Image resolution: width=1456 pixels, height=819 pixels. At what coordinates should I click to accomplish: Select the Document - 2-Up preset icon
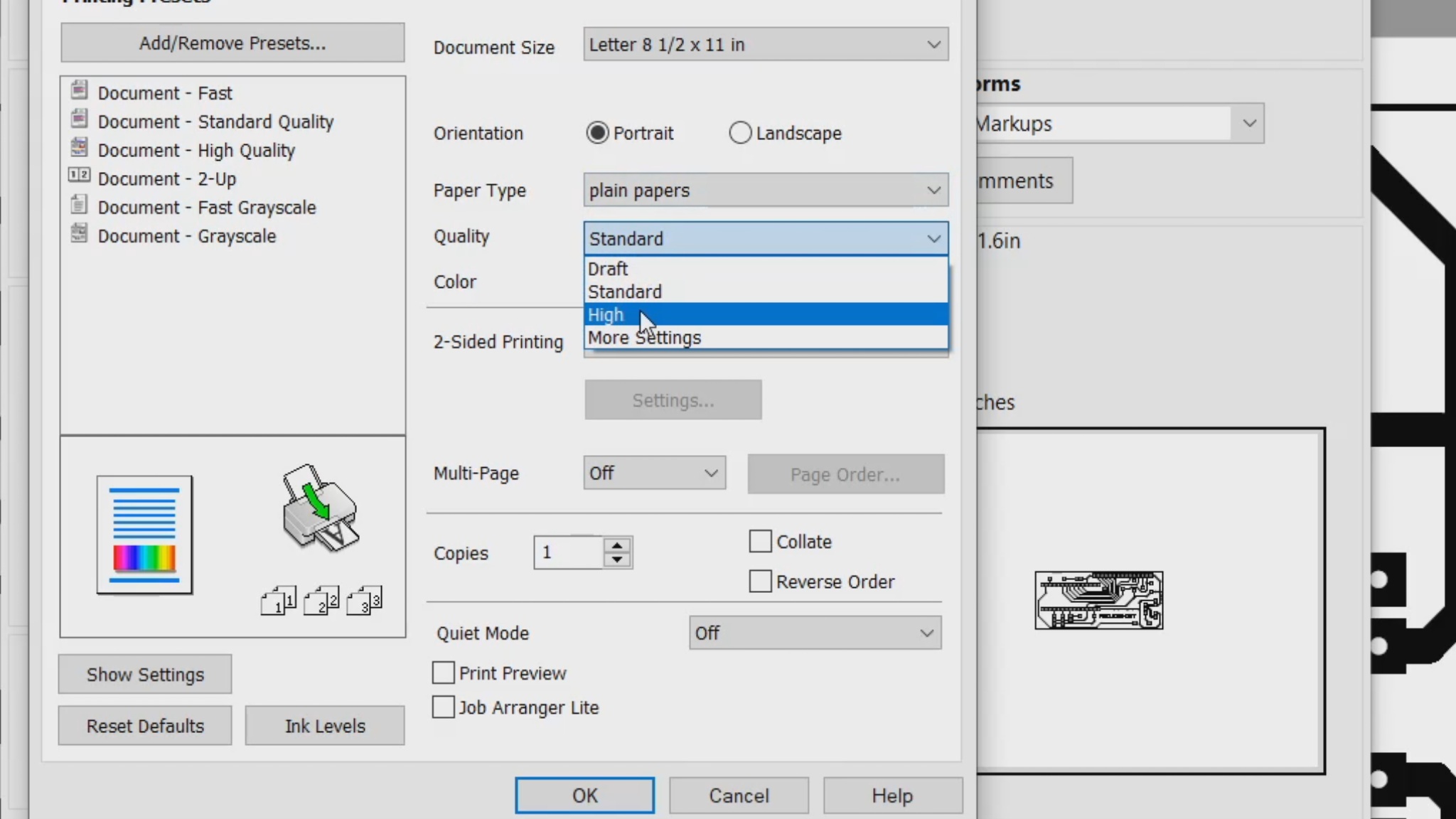[x=79, y=176]
